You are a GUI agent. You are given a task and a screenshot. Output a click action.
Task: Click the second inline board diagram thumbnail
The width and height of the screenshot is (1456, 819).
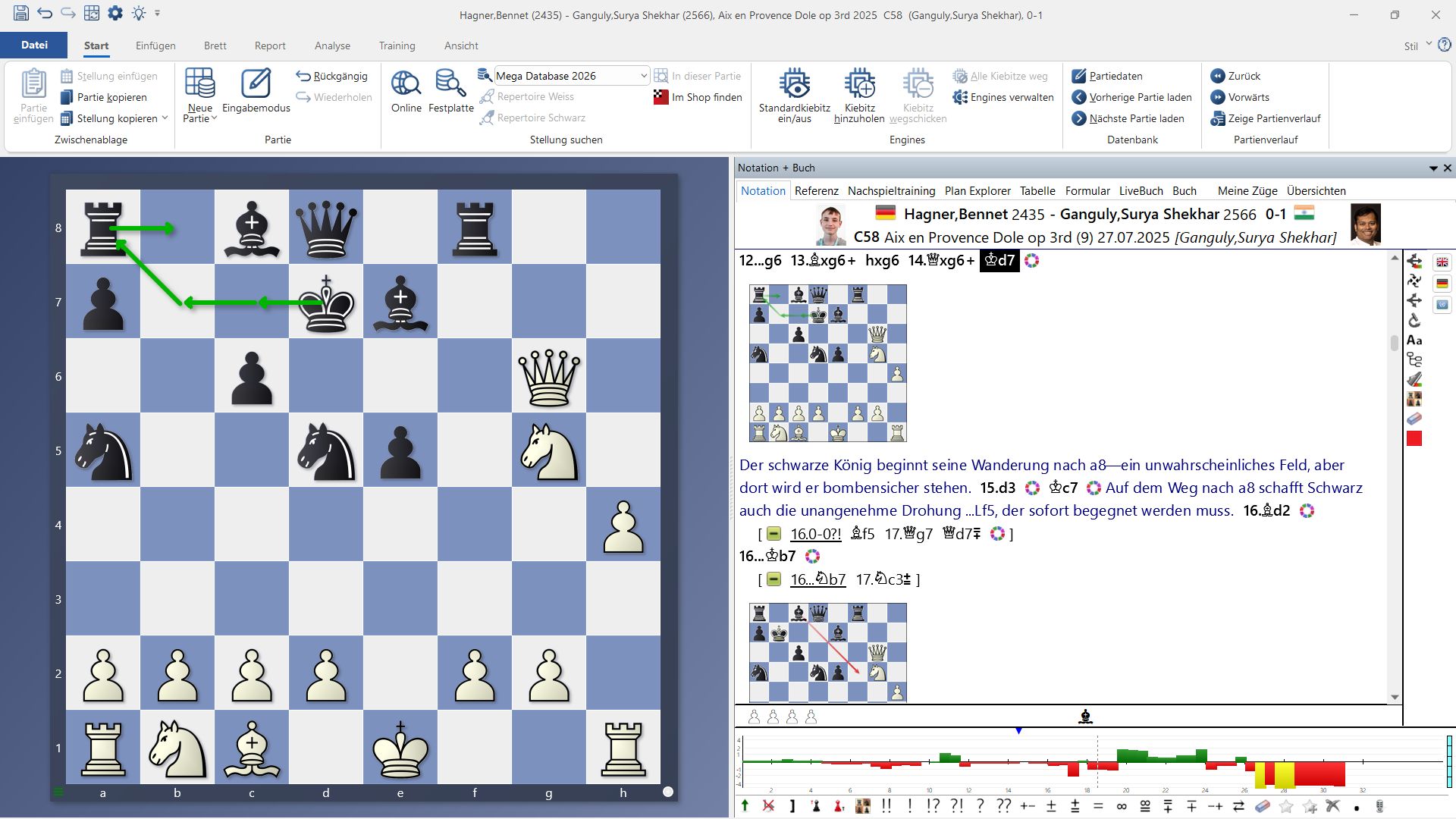coord(827,652)
